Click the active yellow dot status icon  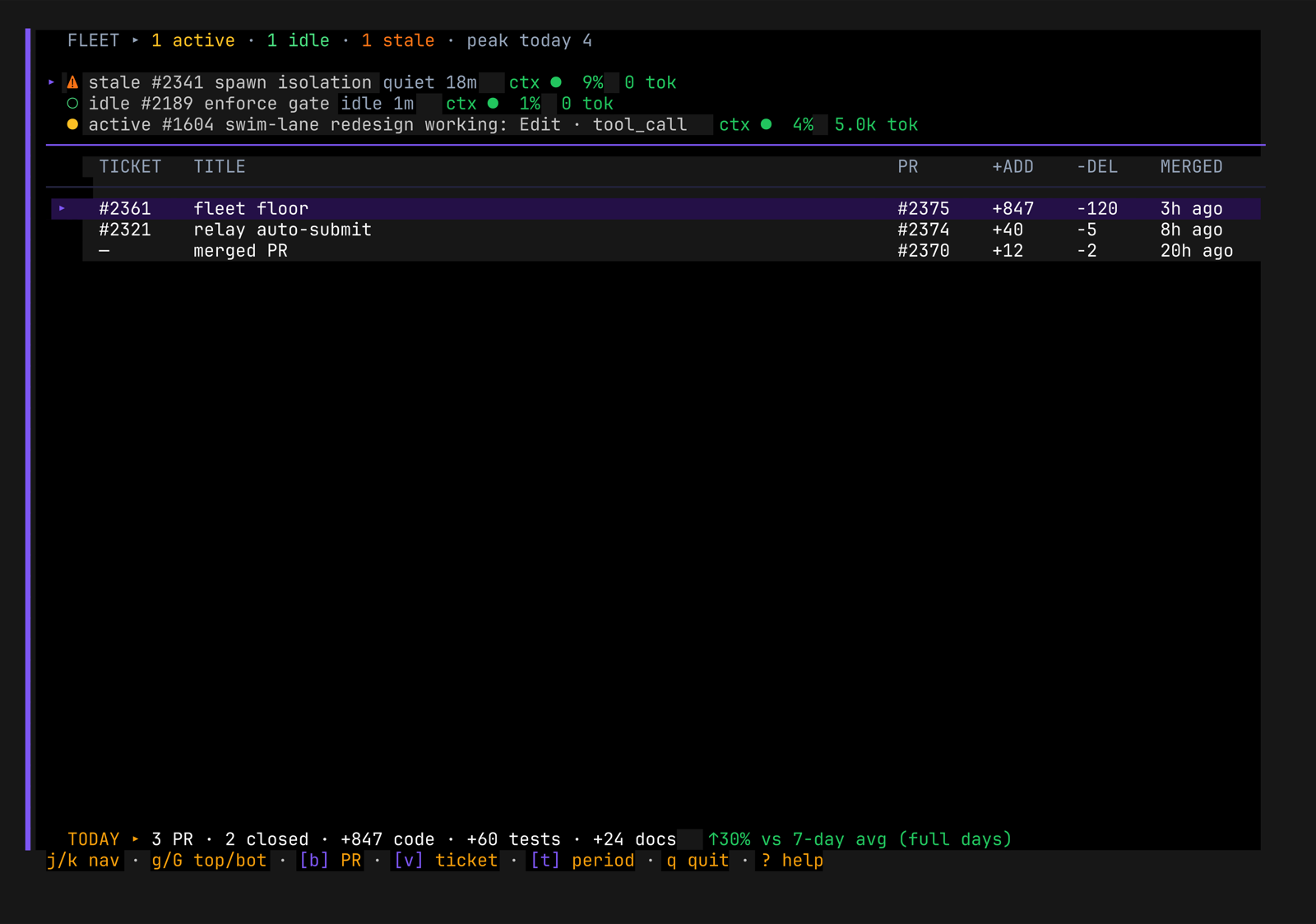tap(72, 125)
